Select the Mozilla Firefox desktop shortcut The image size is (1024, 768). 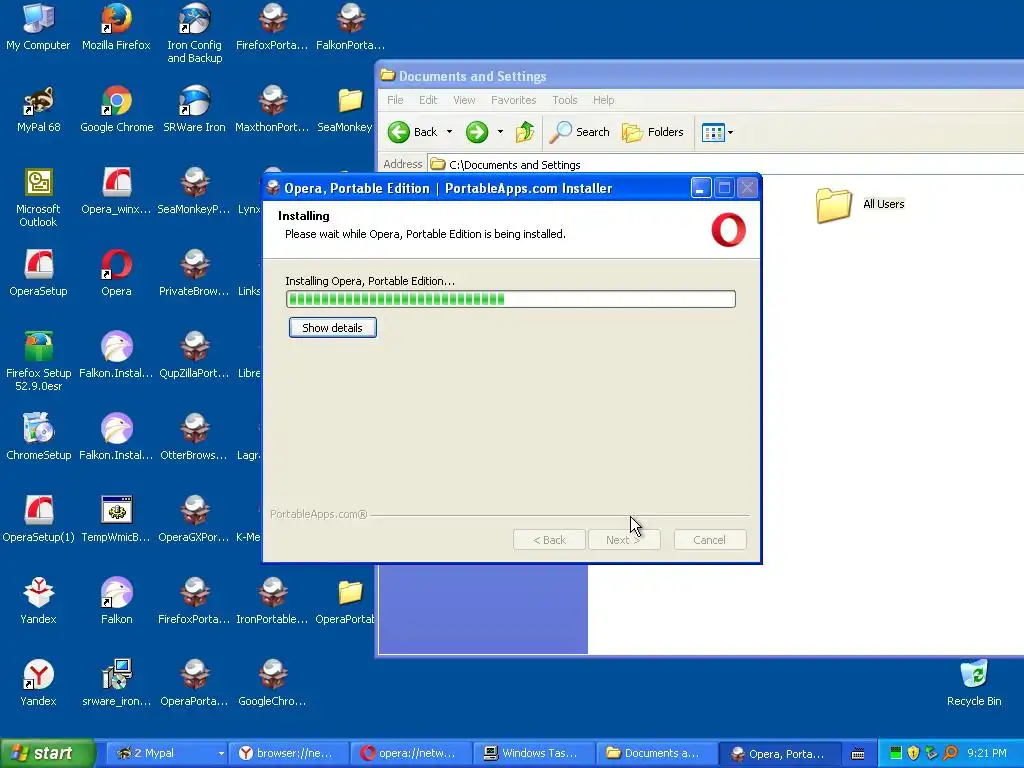pyautogui.click(x=116, y=27)
